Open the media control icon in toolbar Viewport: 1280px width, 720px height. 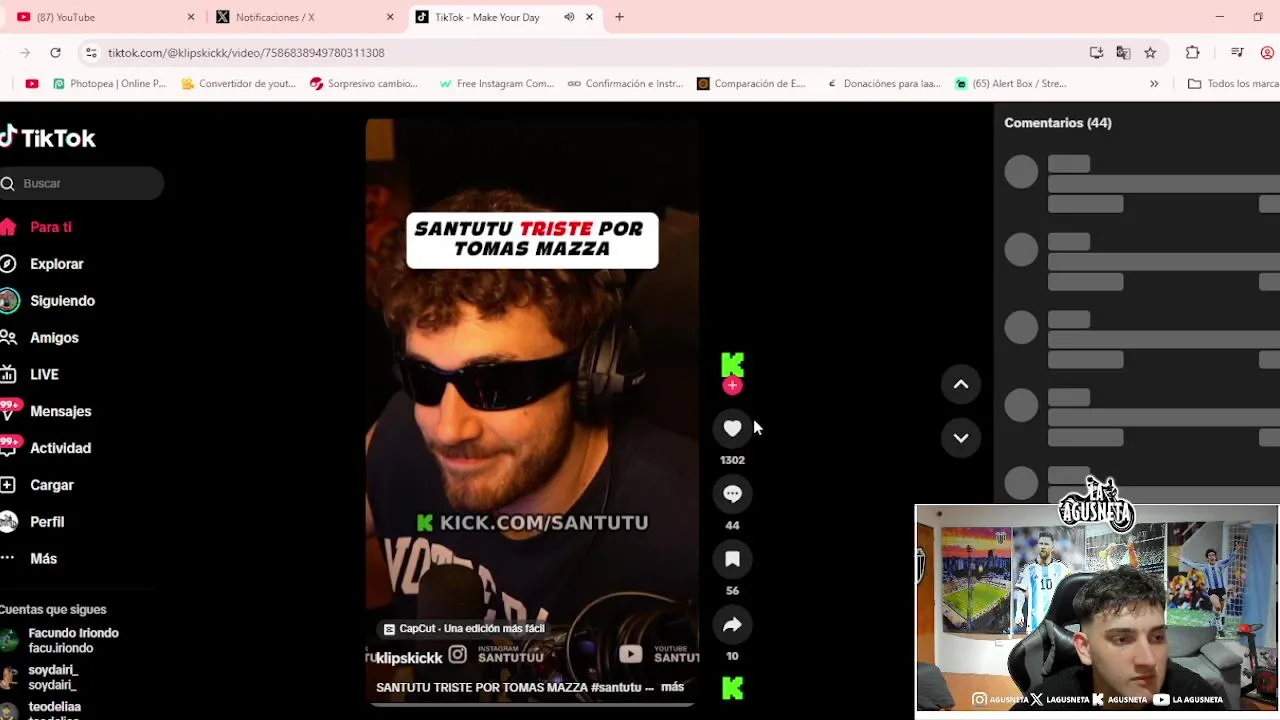coord(1237,52)
